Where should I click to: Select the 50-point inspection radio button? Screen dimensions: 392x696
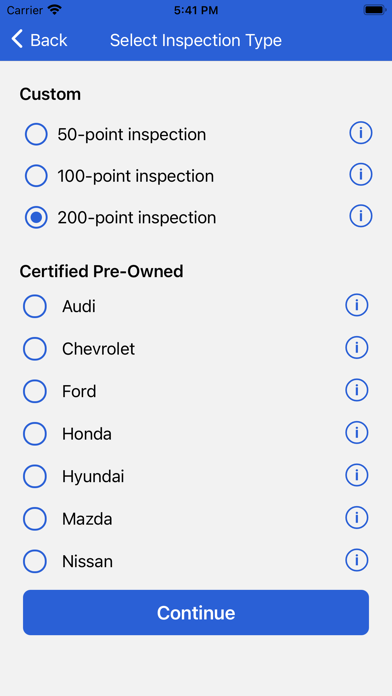pyautogui.click(x=36, y=134)
